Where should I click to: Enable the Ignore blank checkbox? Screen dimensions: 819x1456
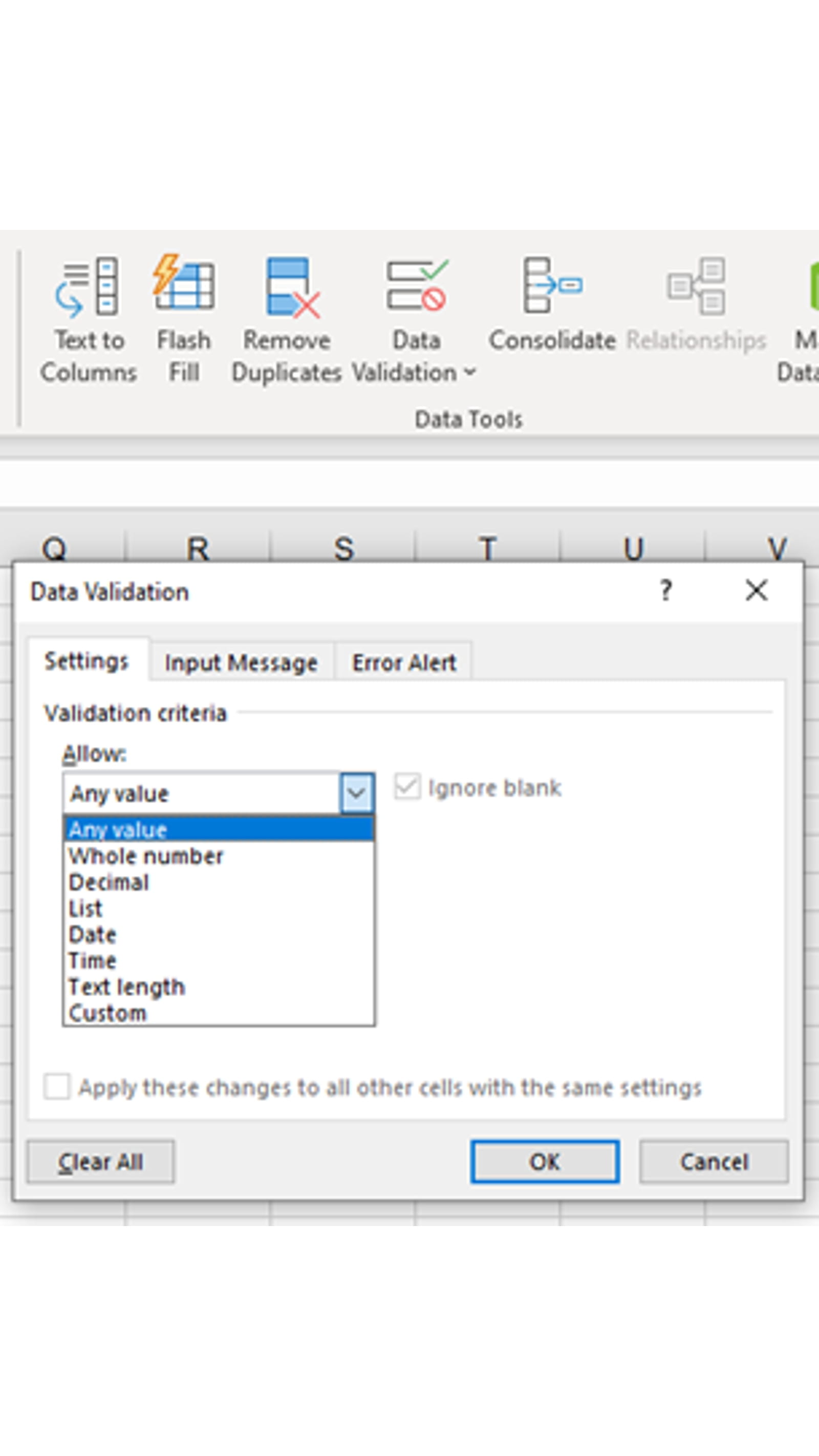pyautogui.click(x=408, y=787)
